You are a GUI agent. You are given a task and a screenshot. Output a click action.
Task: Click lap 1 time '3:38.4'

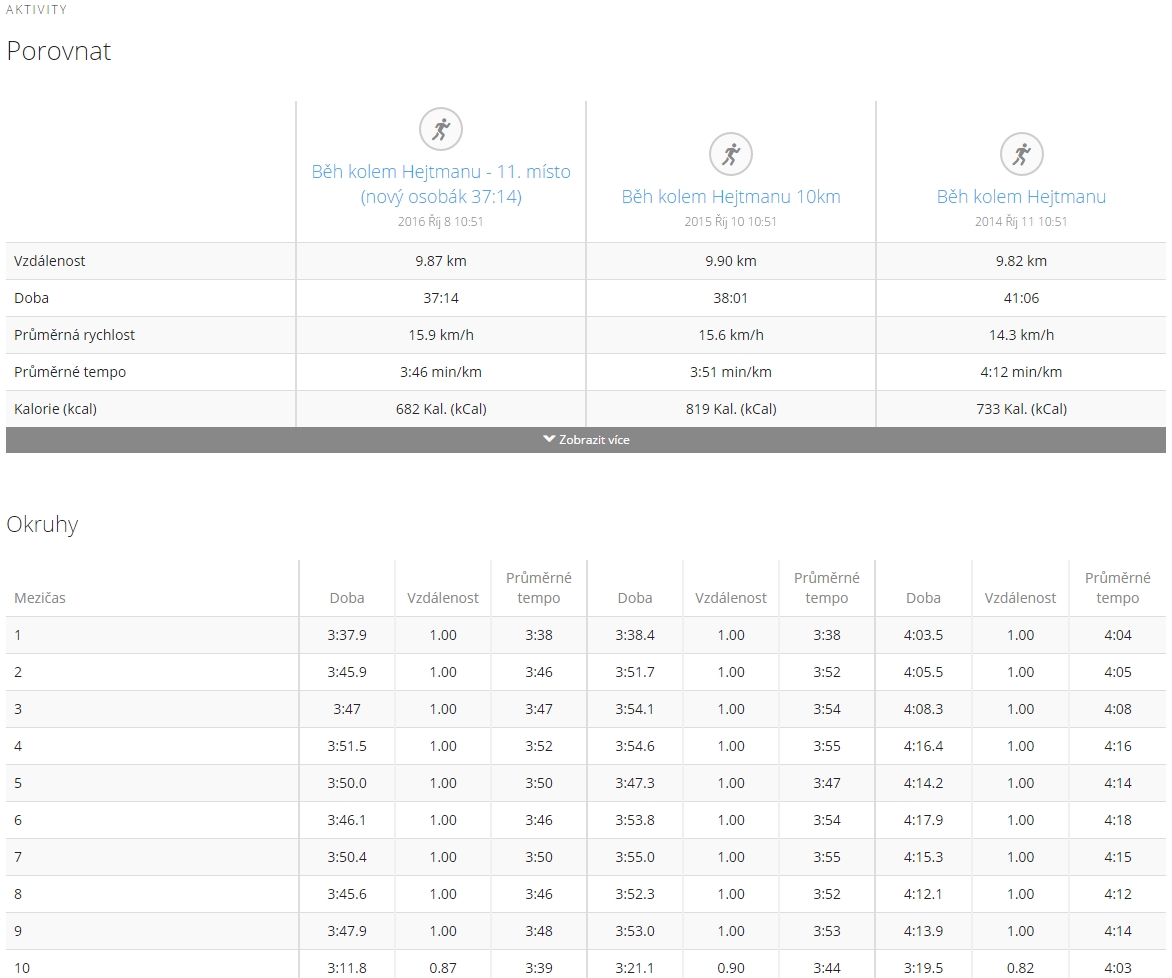coord(635,635)
